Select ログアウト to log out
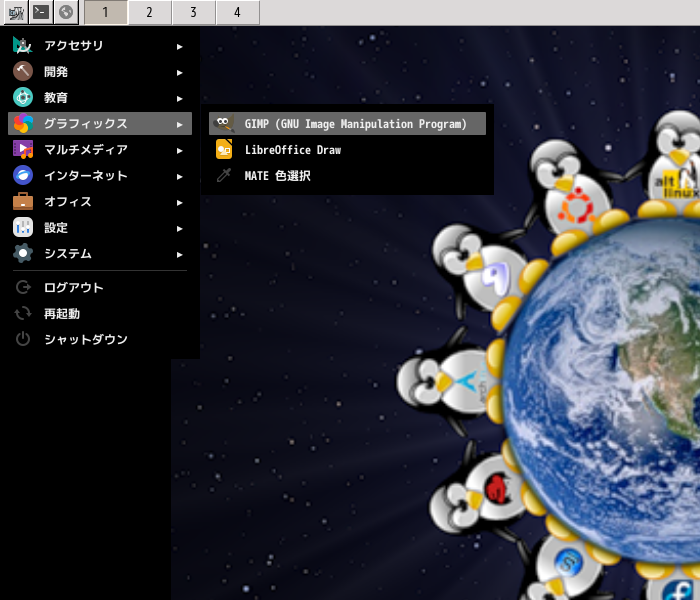 pos(73,288)
